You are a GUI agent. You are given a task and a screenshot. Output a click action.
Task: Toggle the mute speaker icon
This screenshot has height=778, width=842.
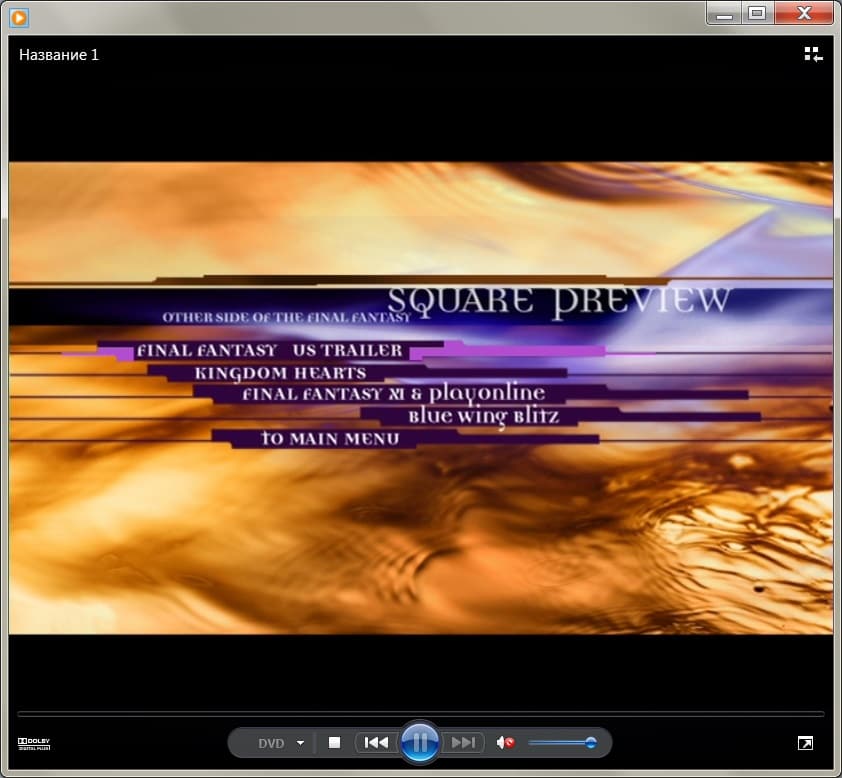pos(505,743)
